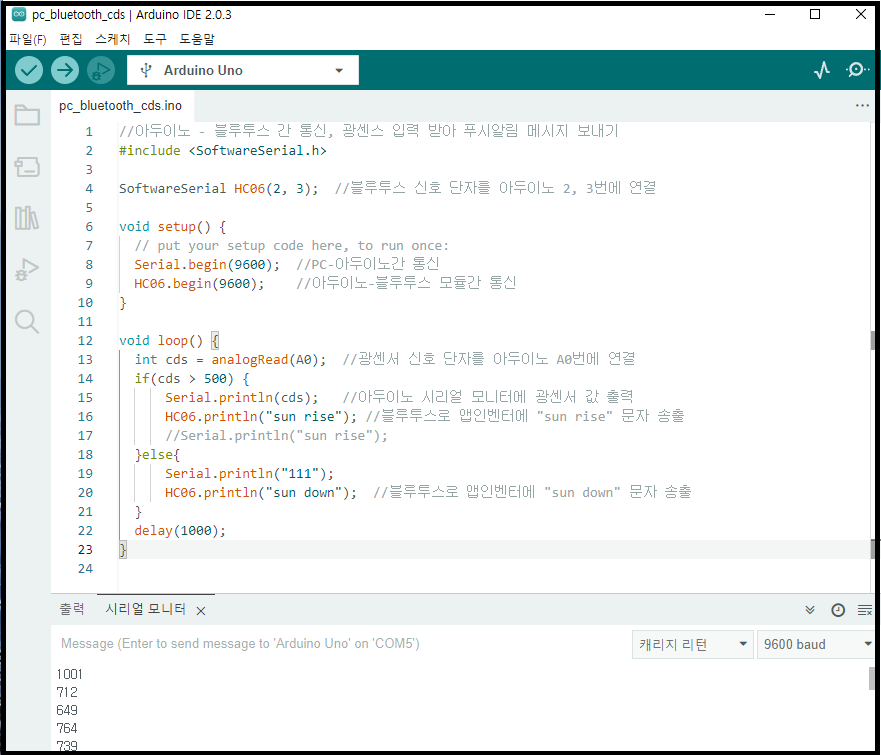Click on void setup() line
Image resolution: width=881 pixels, height=755 pixels.
172,227
